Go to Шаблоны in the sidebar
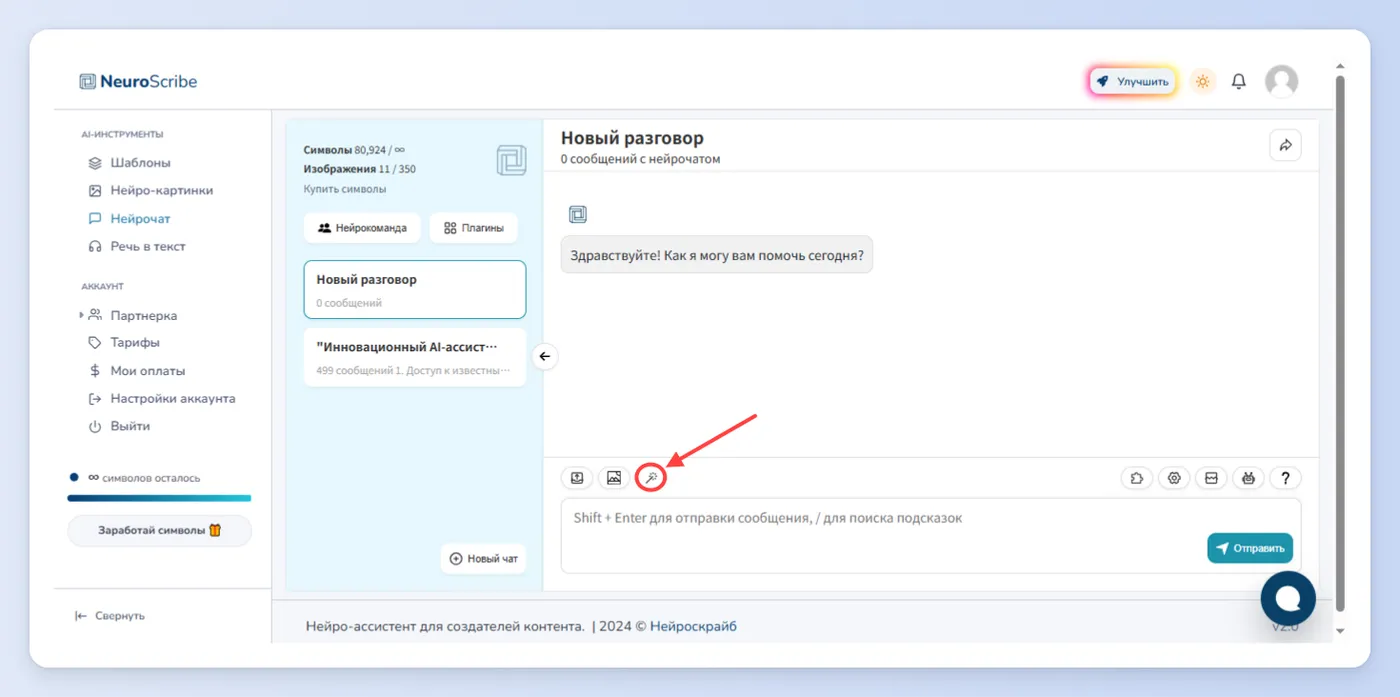1400x697 pixels. [x=129, y=163]
